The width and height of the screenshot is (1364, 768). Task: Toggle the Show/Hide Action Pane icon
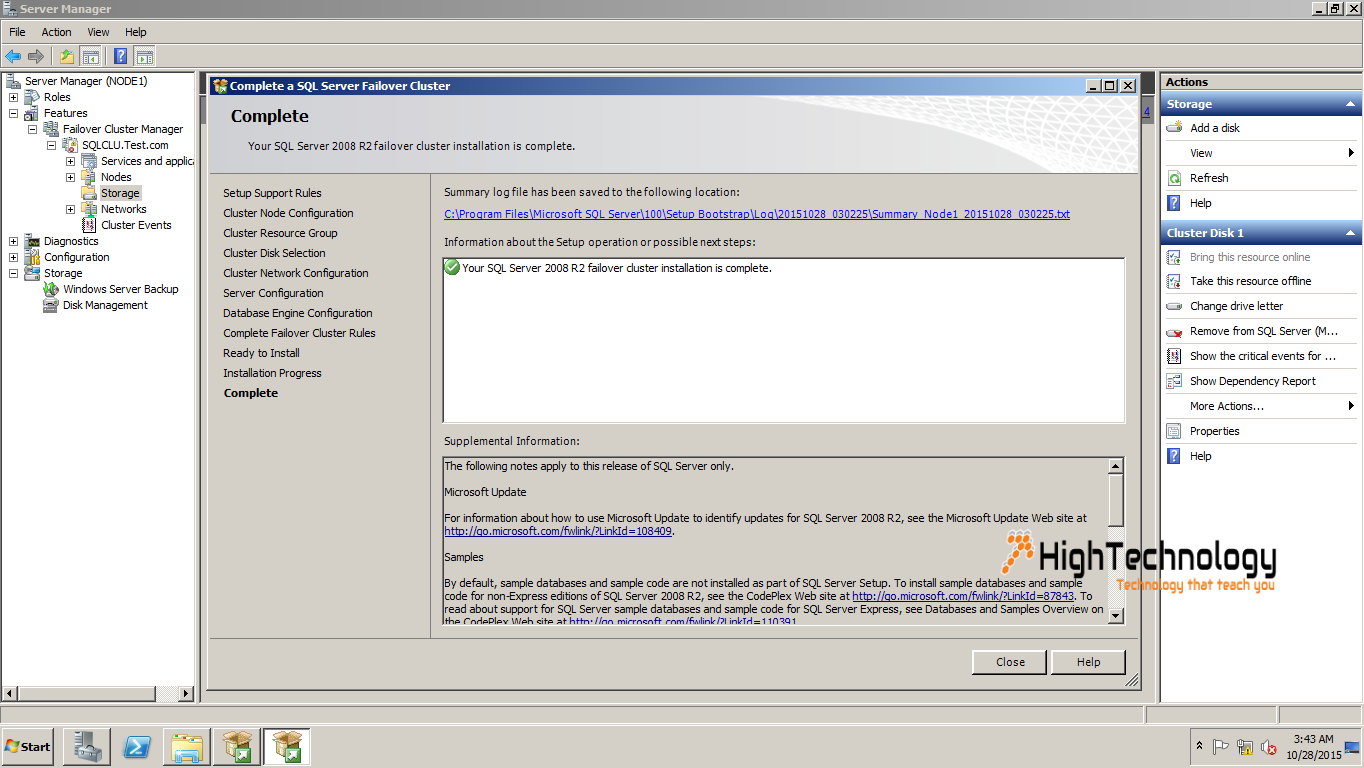(x=144, y=56)
